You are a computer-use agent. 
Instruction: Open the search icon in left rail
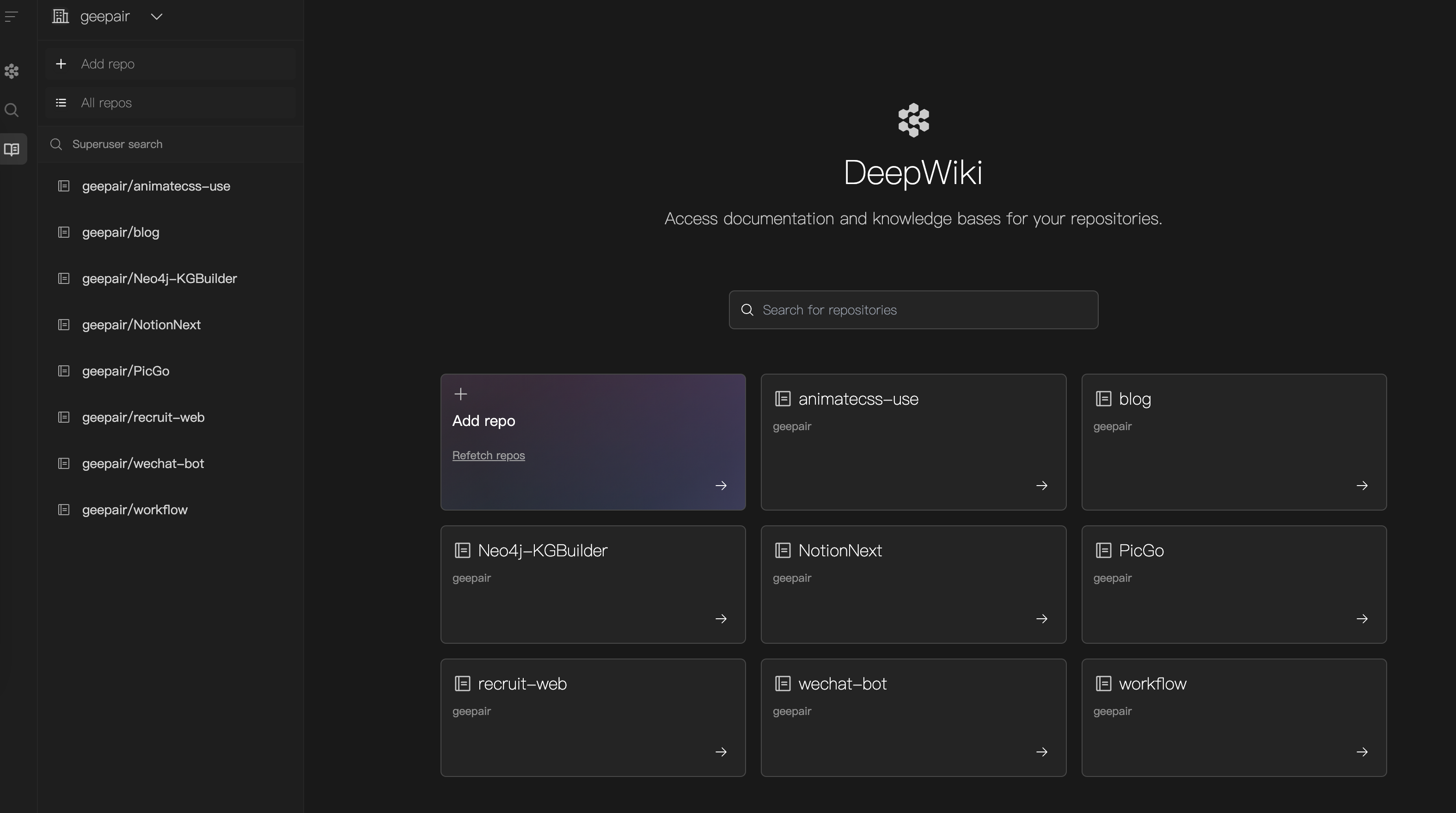point(12,110)
